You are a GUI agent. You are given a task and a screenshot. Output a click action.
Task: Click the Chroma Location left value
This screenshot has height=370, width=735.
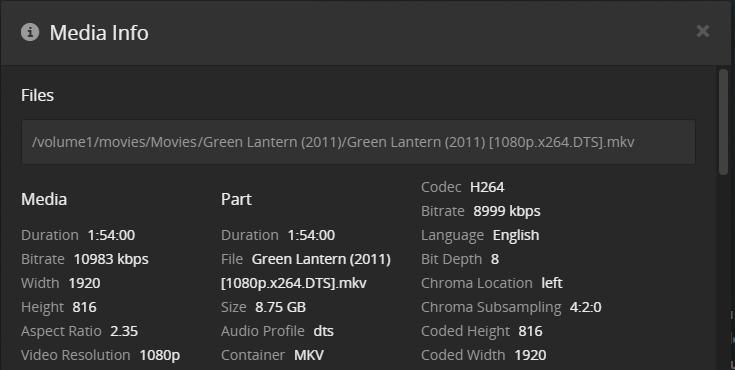[552, 283]
